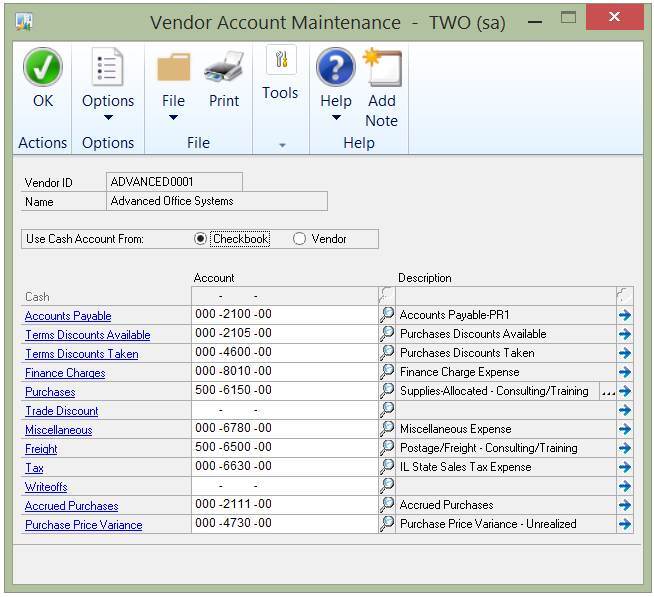Open the Writeoffs link

(46, 487)
